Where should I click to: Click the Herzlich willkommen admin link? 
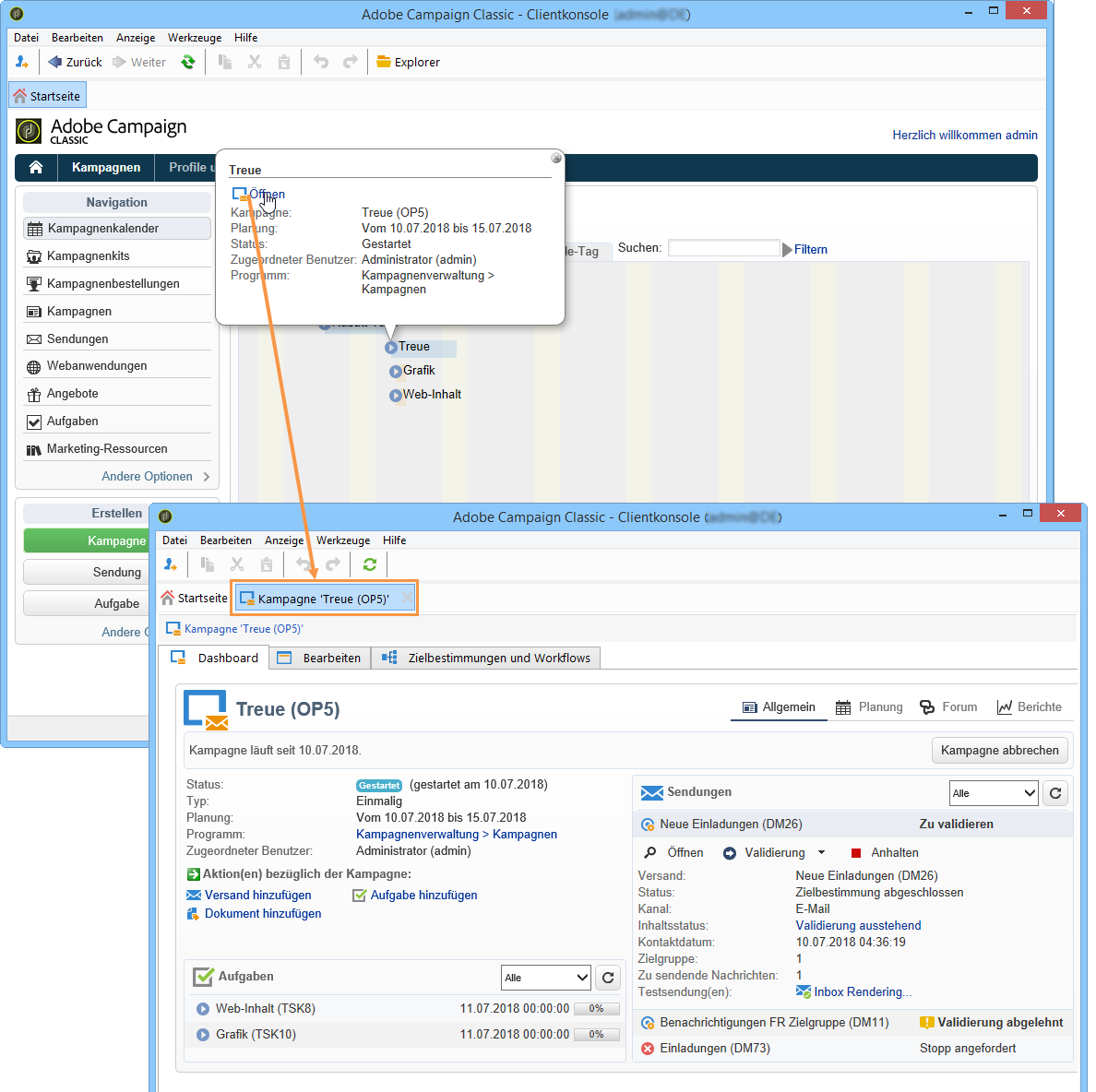coord(965,135)
